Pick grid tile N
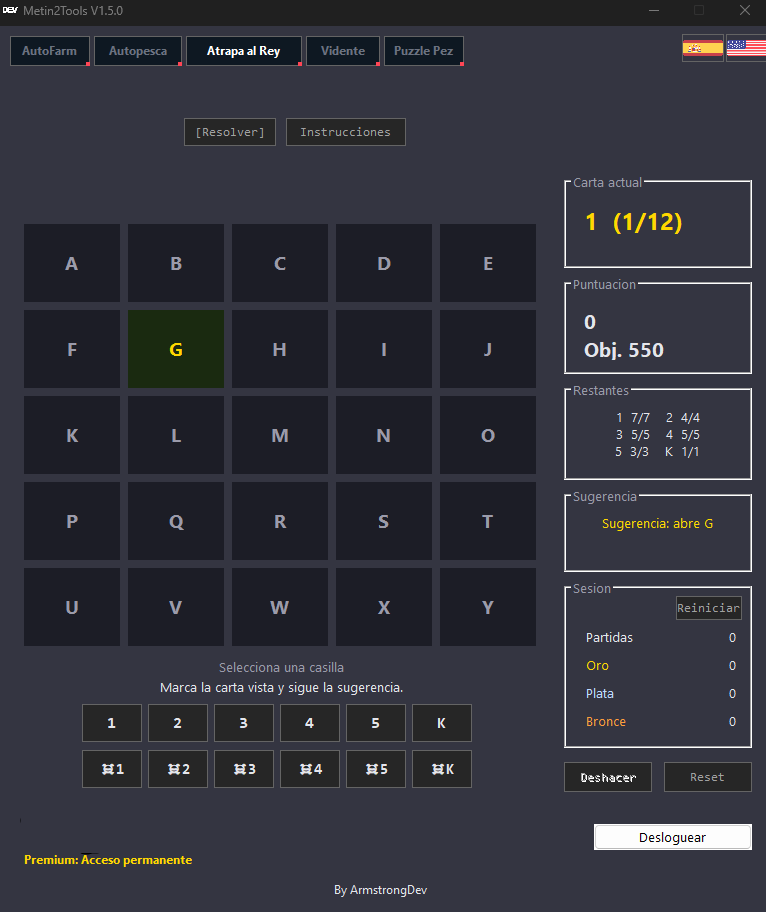Image resolution: width=766 pixels, height=912 pixels. coord(384,435)
